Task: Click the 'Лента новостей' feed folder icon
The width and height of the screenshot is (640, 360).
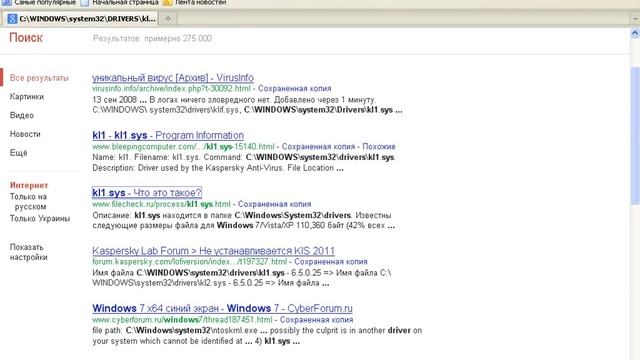Action: coord(167,2)
